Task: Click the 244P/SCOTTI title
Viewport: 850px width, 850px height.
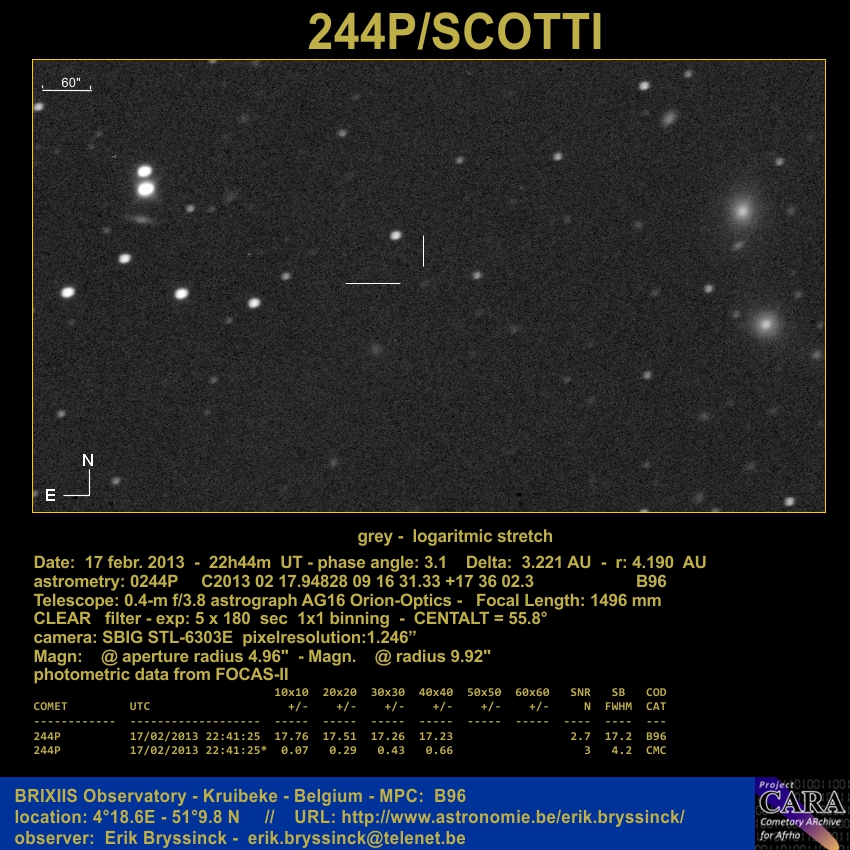Action: (x=455, y=31)
